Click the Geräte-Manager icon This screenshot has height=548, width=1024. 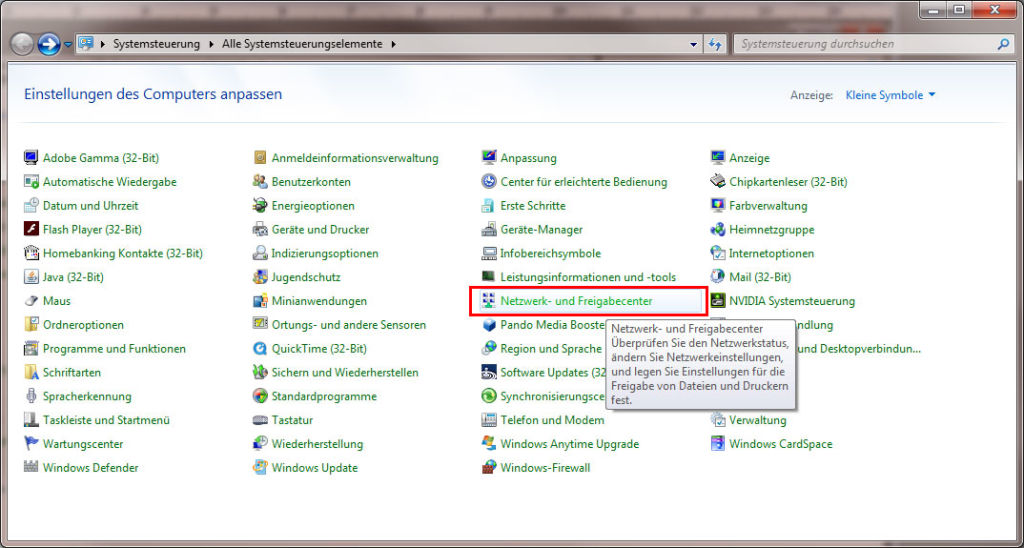[488, 229]
